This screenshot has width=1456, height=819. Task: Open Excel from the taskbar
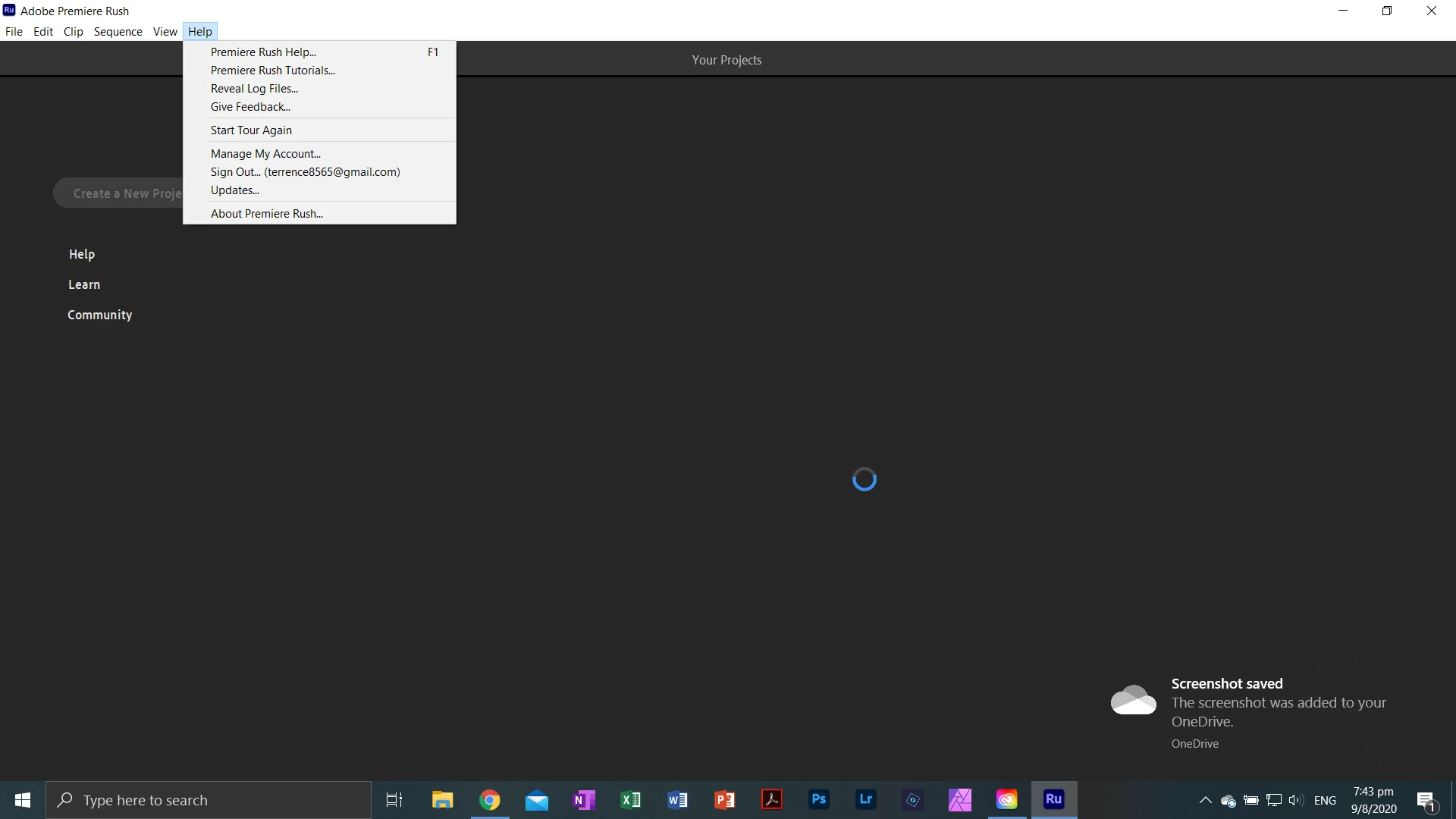point(631,799)
